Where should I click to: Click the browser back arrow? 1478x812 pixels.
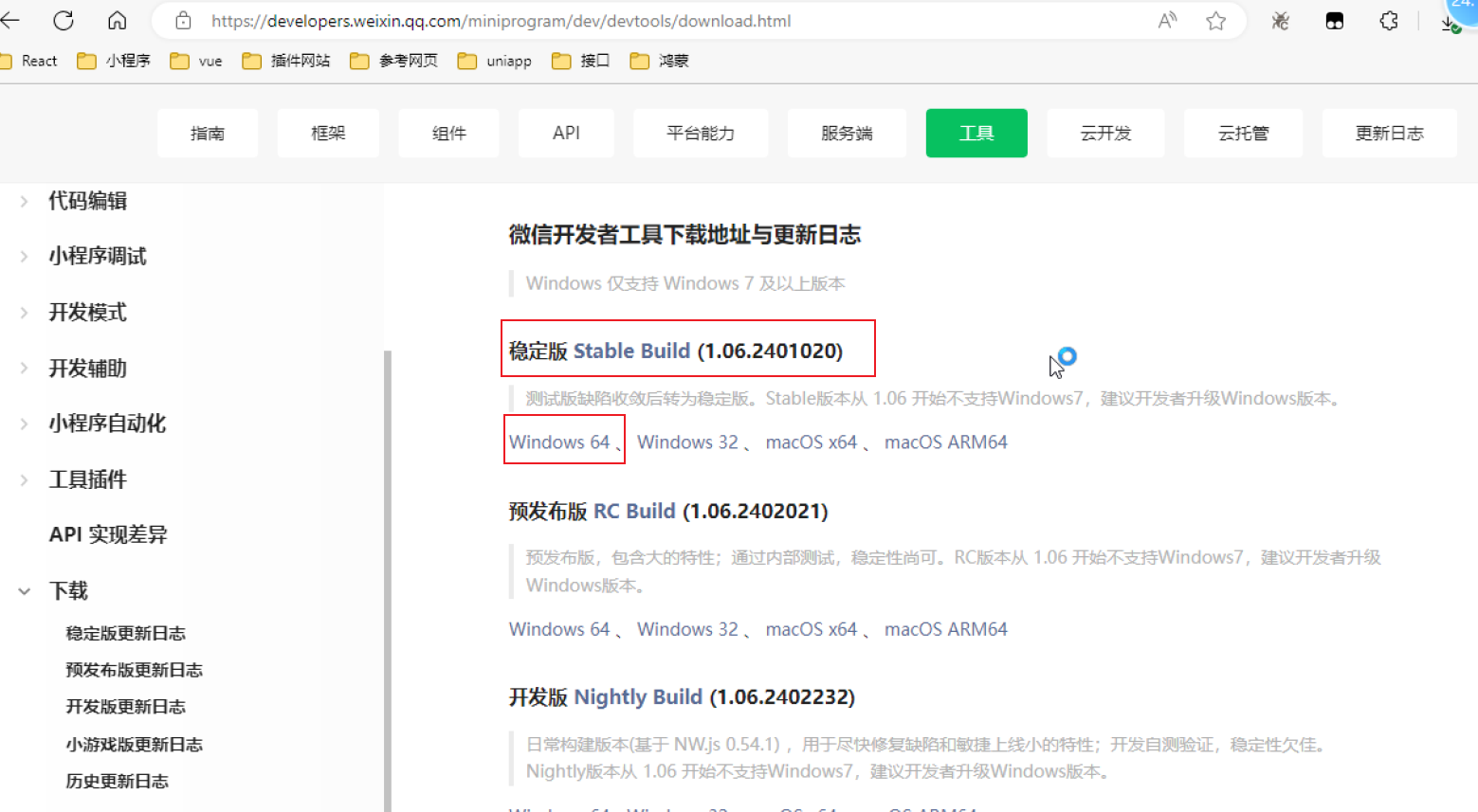tap(9, 20)
